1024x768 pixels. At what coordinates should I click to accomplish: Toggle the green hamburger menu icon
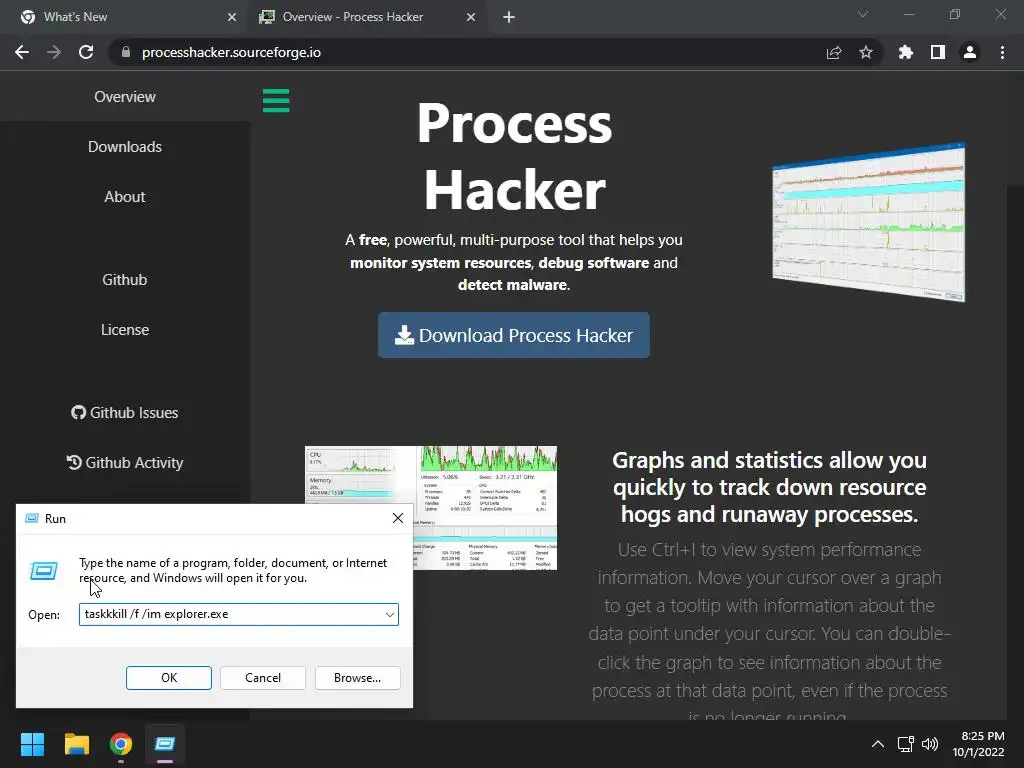click(x=276, y=101)
